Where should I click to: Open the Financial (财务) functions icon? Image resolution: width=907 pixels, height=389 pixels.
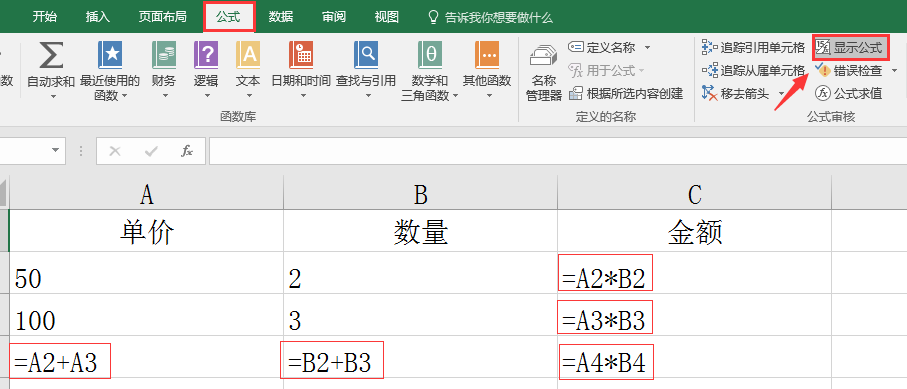[x=164, y=56]
